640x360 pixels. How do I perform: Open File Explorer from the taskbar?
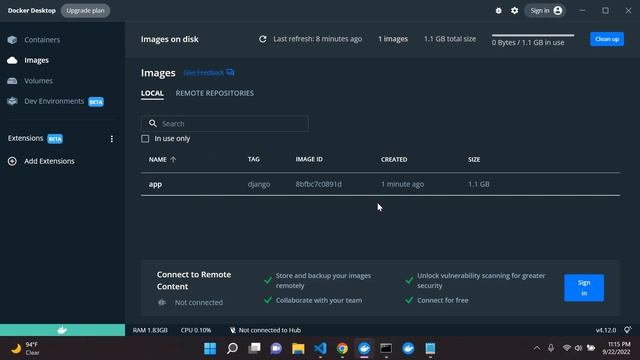[298, 349]
